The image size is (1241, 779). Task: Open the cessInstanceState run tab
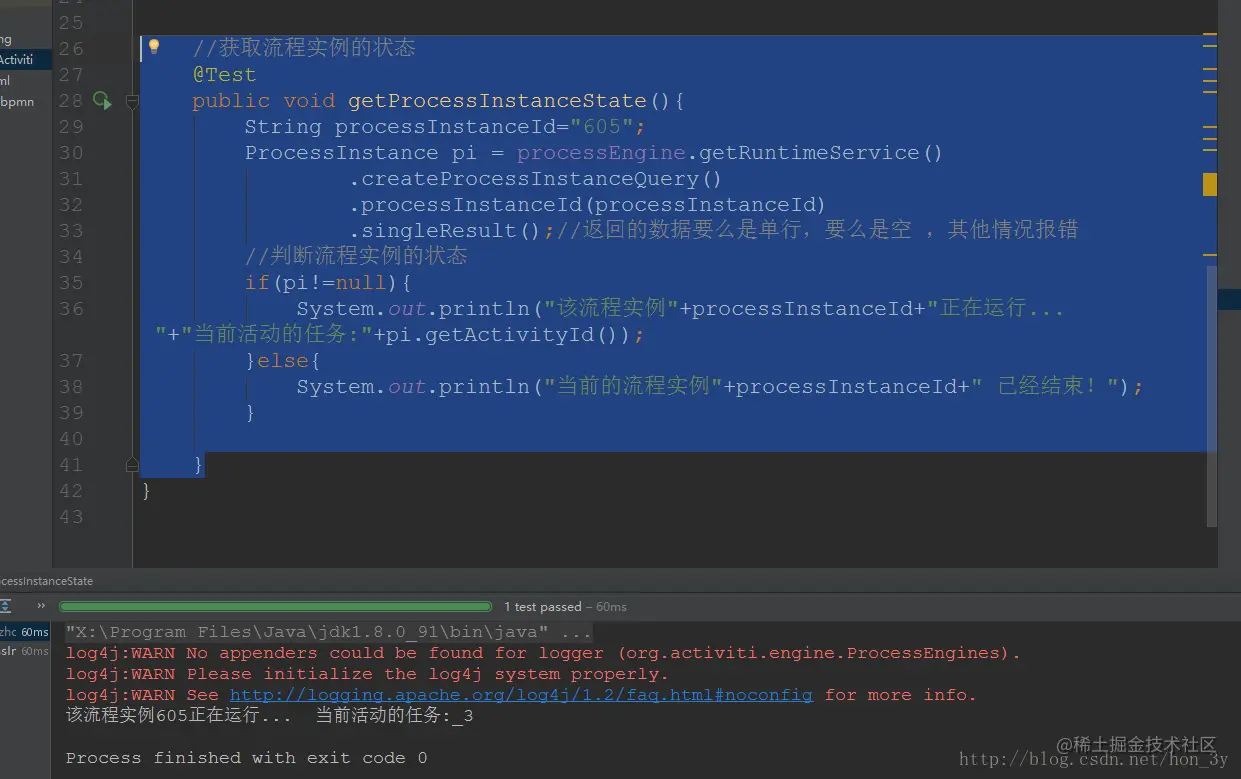pyautogui.click(x=47, y=581)
